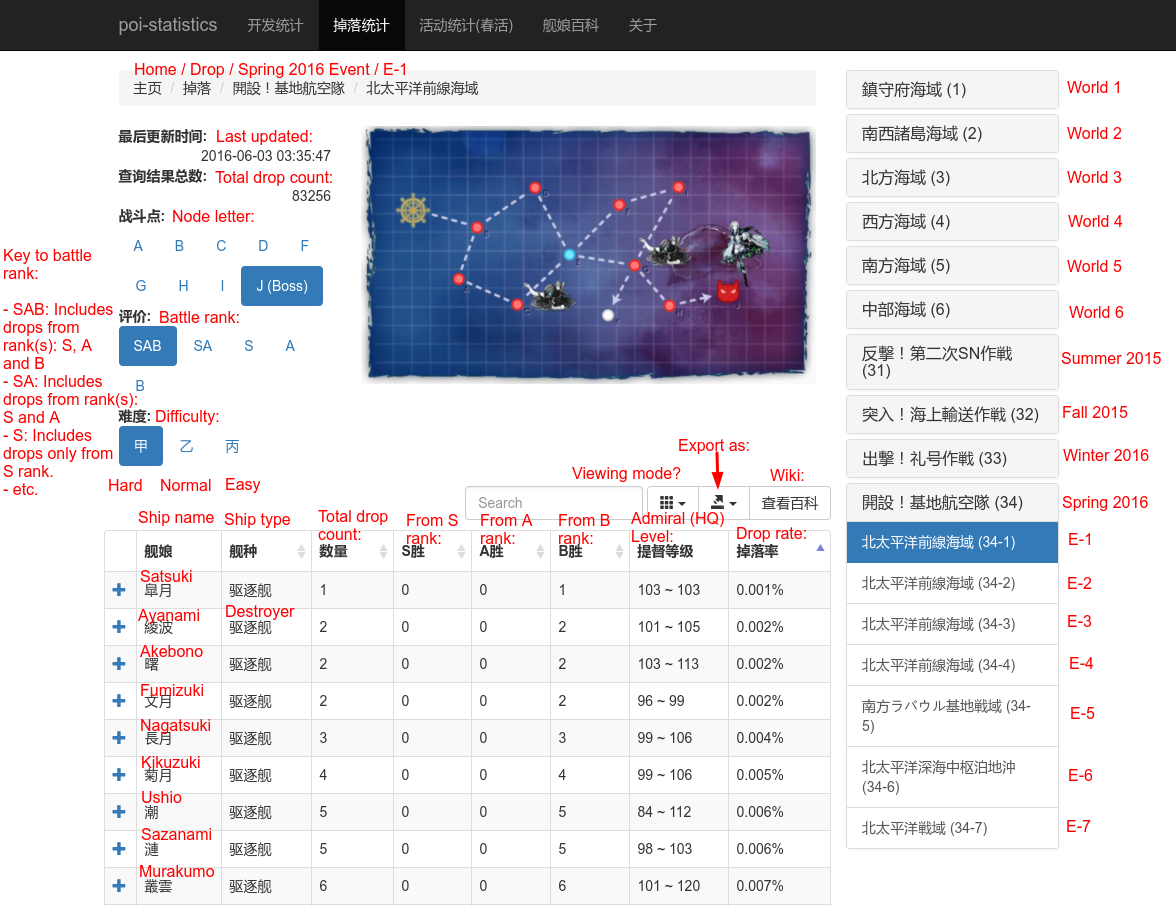Open 南西諸島海域 (2) world button
Image resolution: width=1176 pixels, height=906 pixels.
952,134
